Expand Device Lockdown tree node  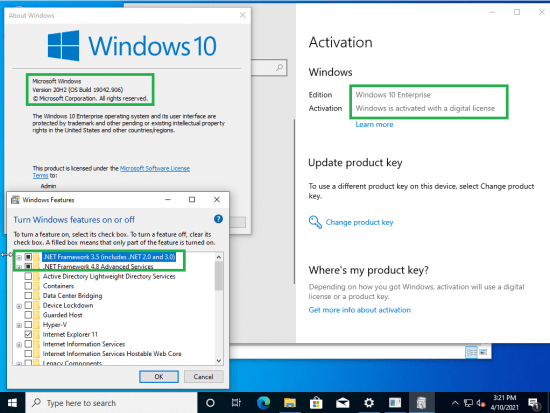coord(19,306)
